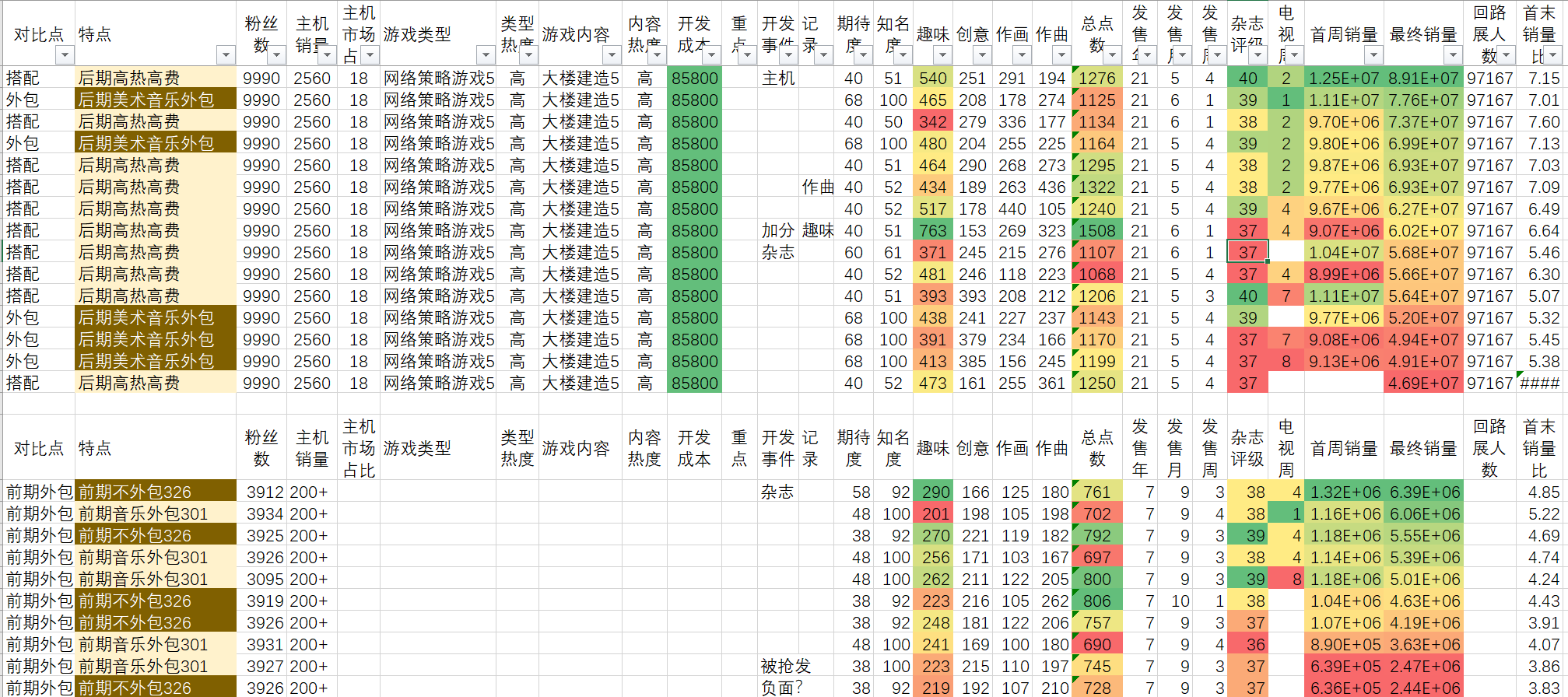The width and height of the screenshot is (1568, 697).
Task: Expand the 粉丝数 filter arrow
Action: [276, 55]
